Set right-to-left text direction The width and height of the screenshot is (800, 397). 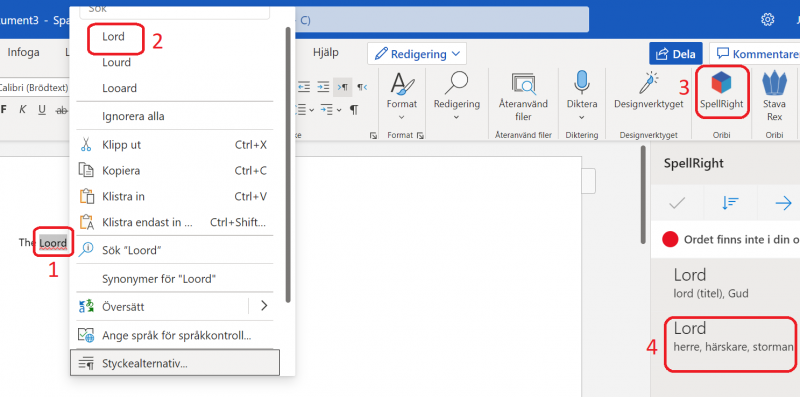pos(362,87)
